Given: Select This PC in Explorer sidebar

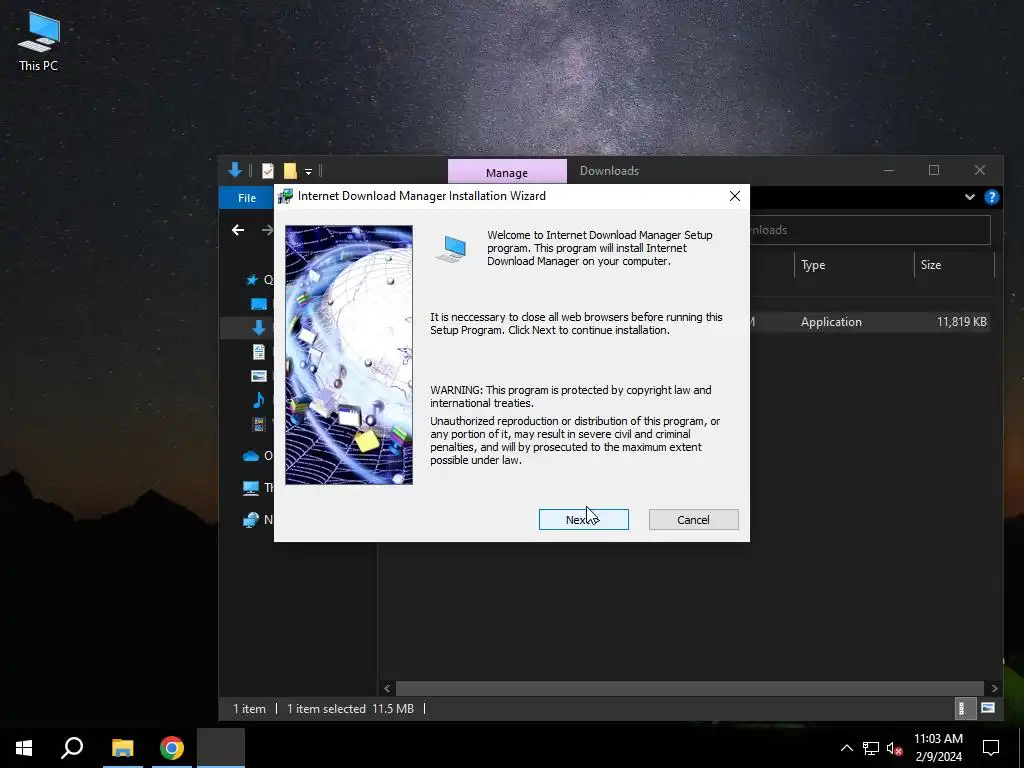Looking at the screenshot, I should pos(251,488).
